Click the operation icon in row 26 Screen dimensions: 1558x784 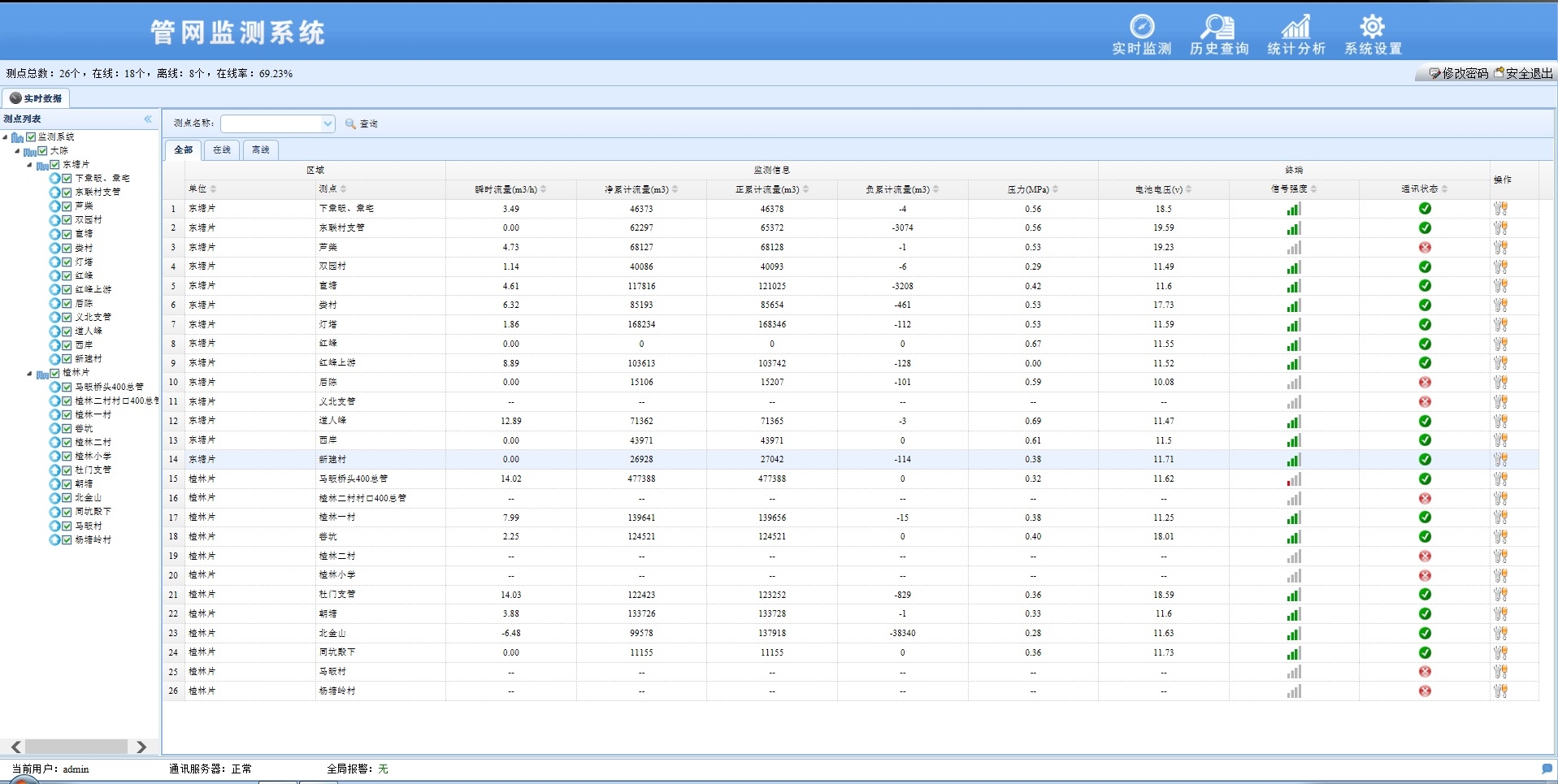coord(1500,691)
